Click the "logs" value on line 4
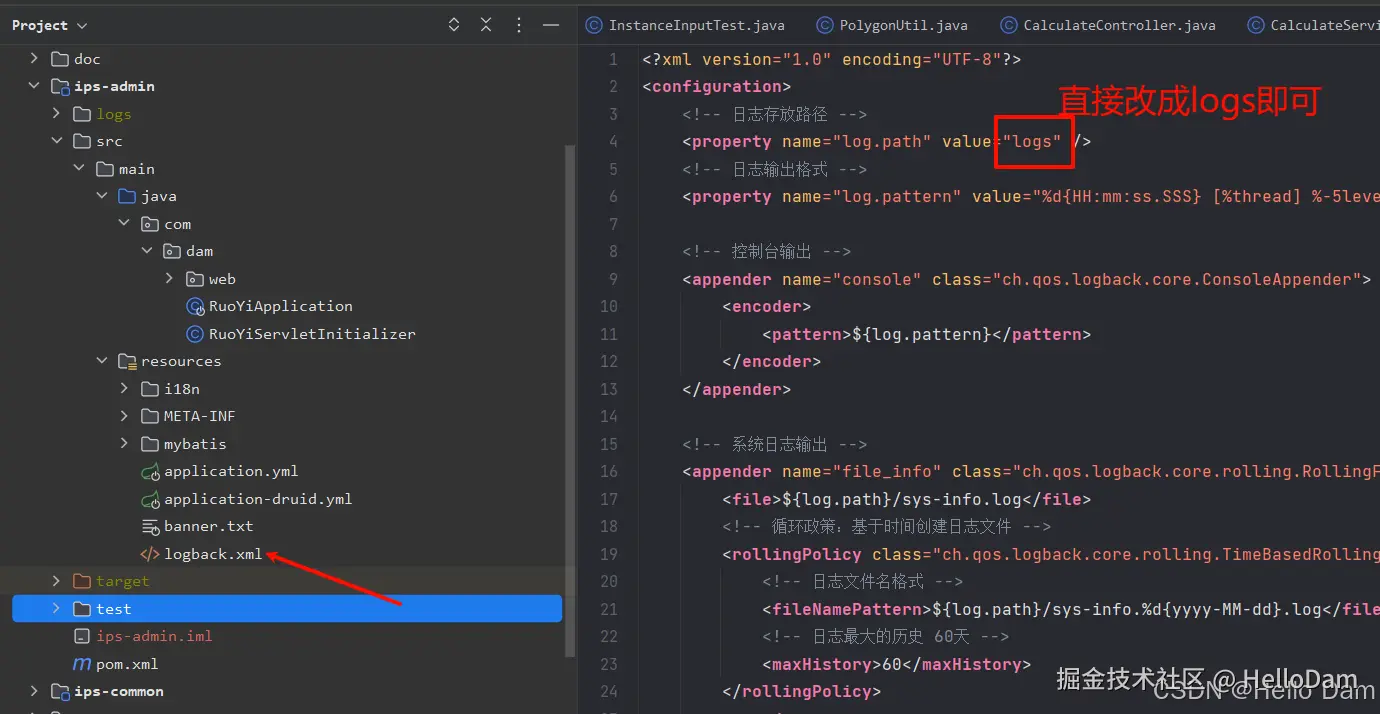Screen dimensions: 1380x714 pyautogui.click(x=1032, y=141)
